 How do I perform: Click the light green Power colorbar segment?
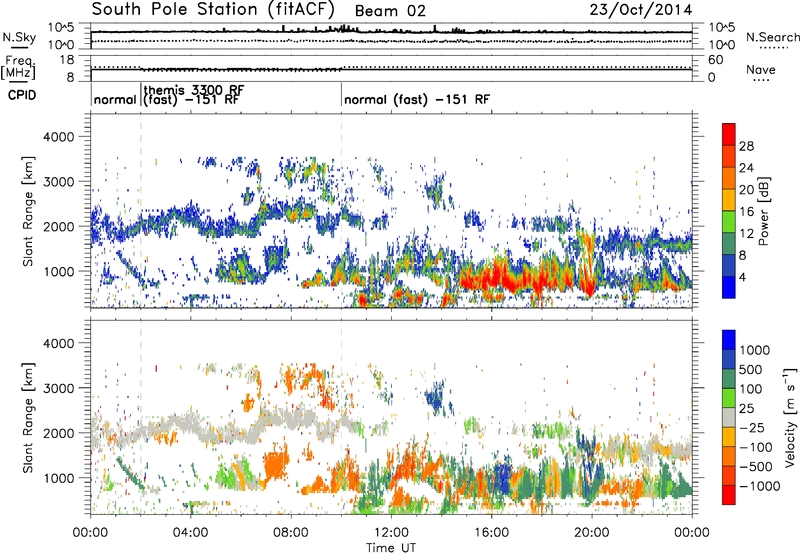click(x=729, y=222)
